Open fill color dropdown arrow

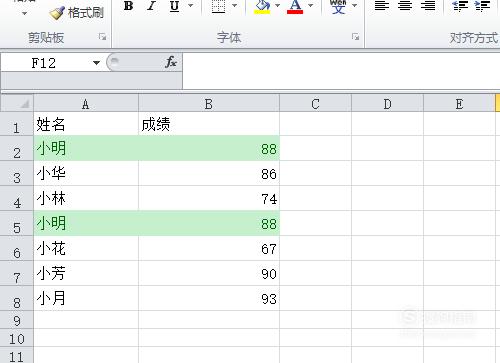[x=277, y=6]
